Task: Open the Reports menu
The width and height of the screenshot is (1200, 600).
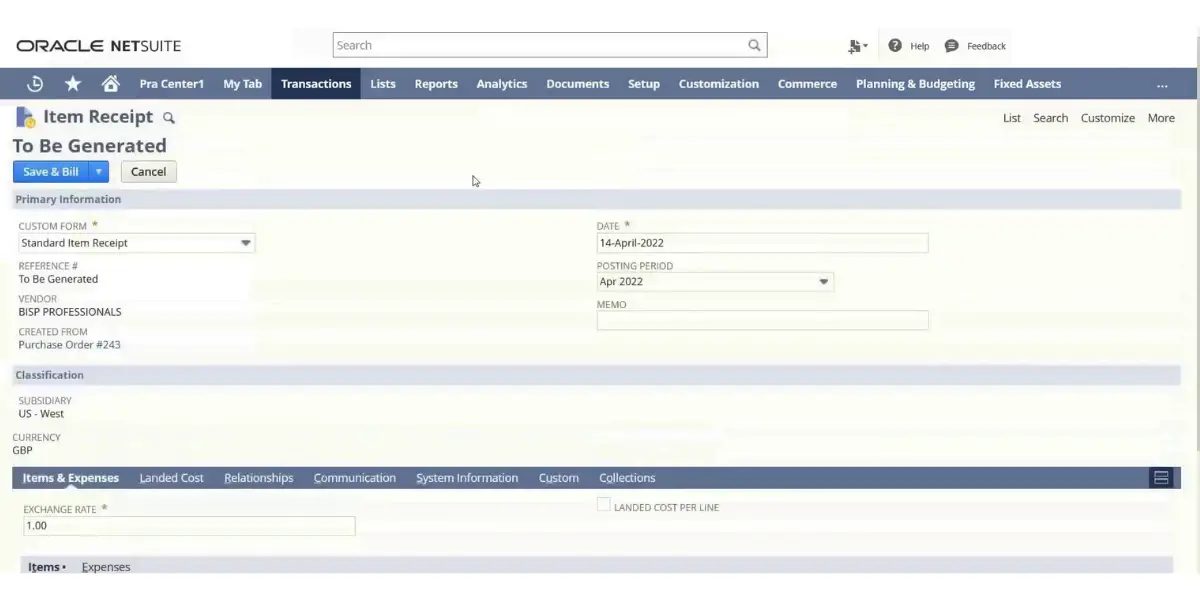Action: pos(436,84)
